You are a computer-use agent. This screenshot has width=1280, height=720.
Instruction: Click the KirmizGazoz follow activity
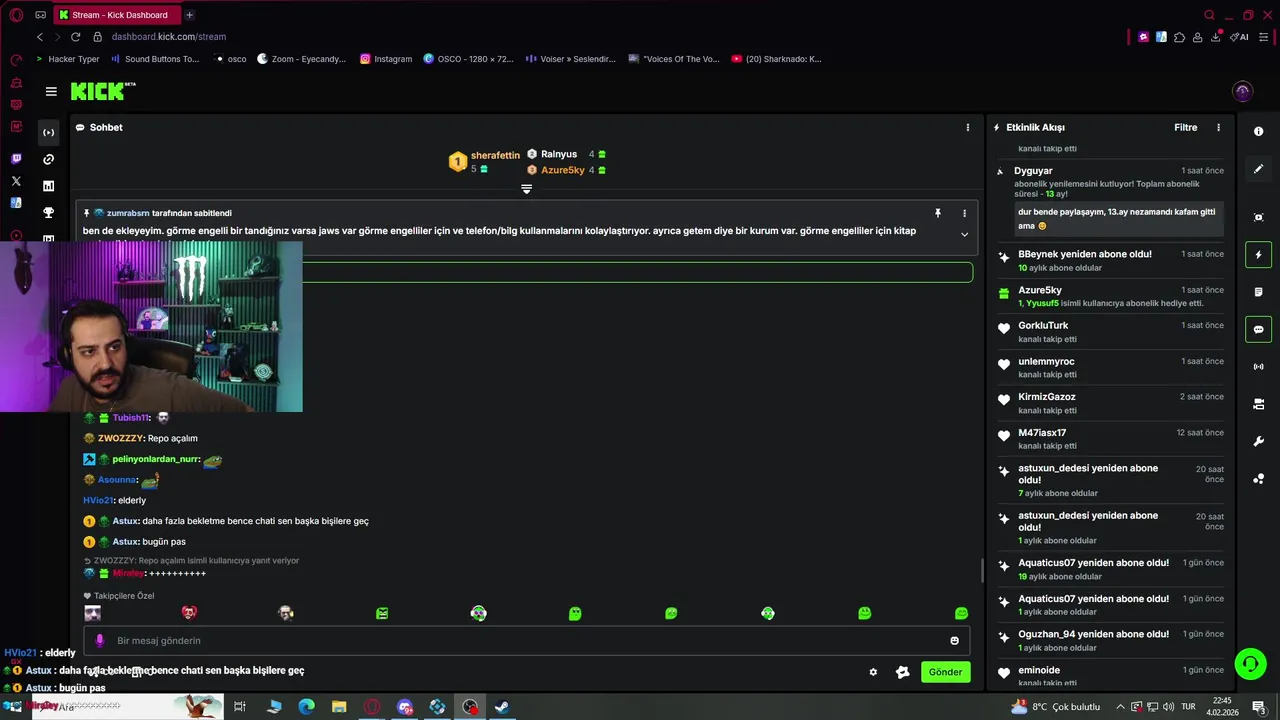pos(1110,403)
